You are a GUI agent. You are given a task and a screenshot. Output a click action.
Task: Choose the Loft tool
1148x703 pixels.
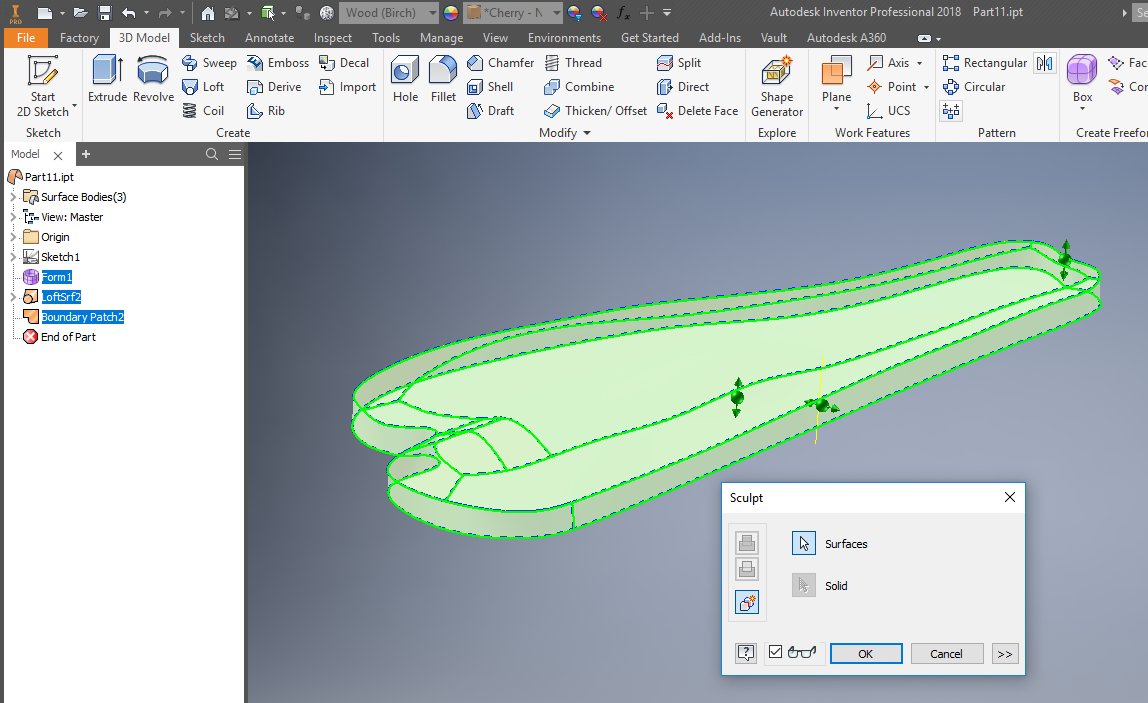point(203,86)
